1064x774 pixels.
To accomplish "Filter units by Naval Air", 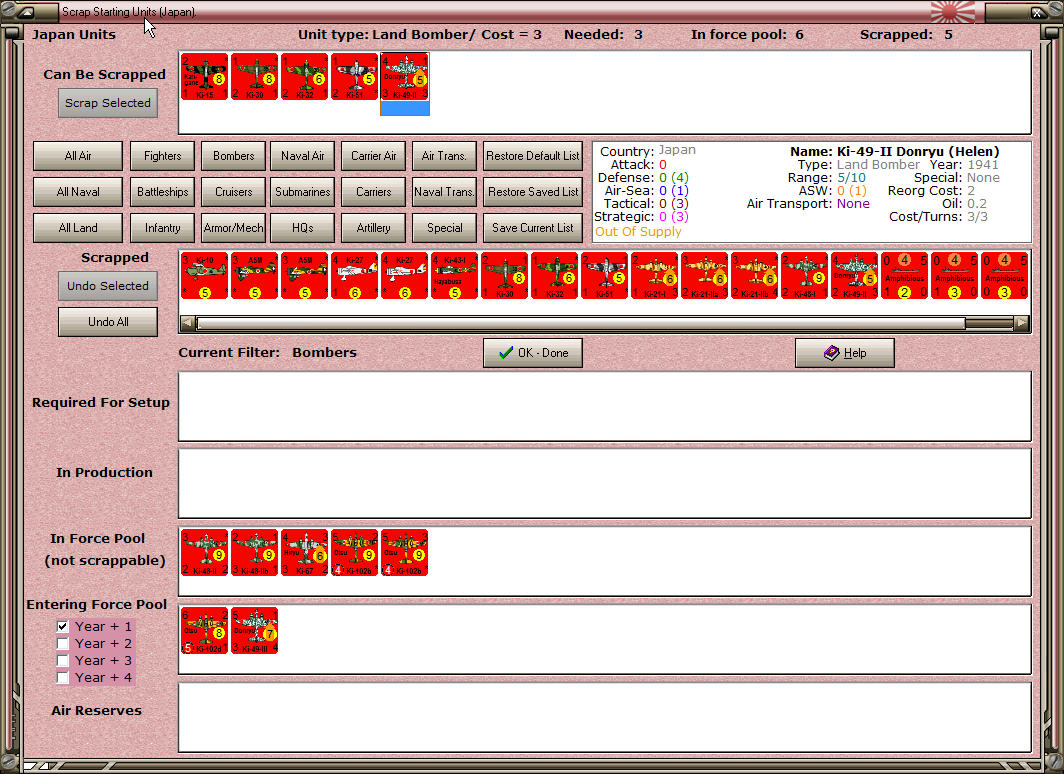I will [303, 156].
